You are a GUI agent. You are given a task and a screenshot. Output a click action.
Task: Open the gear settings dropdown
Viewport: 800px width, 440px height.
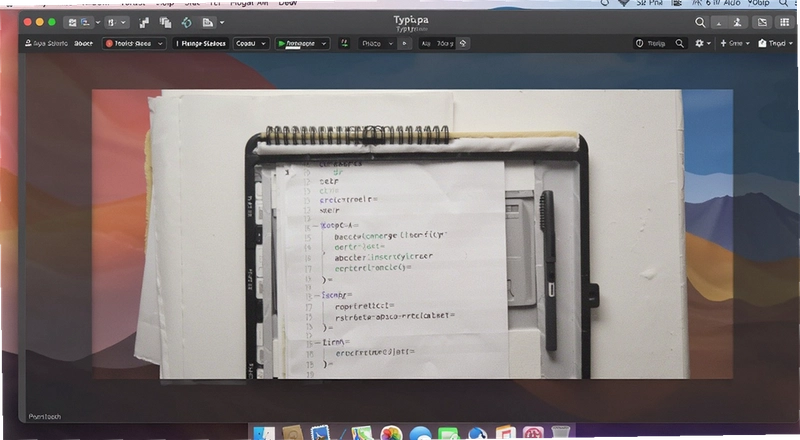point(703,43)
